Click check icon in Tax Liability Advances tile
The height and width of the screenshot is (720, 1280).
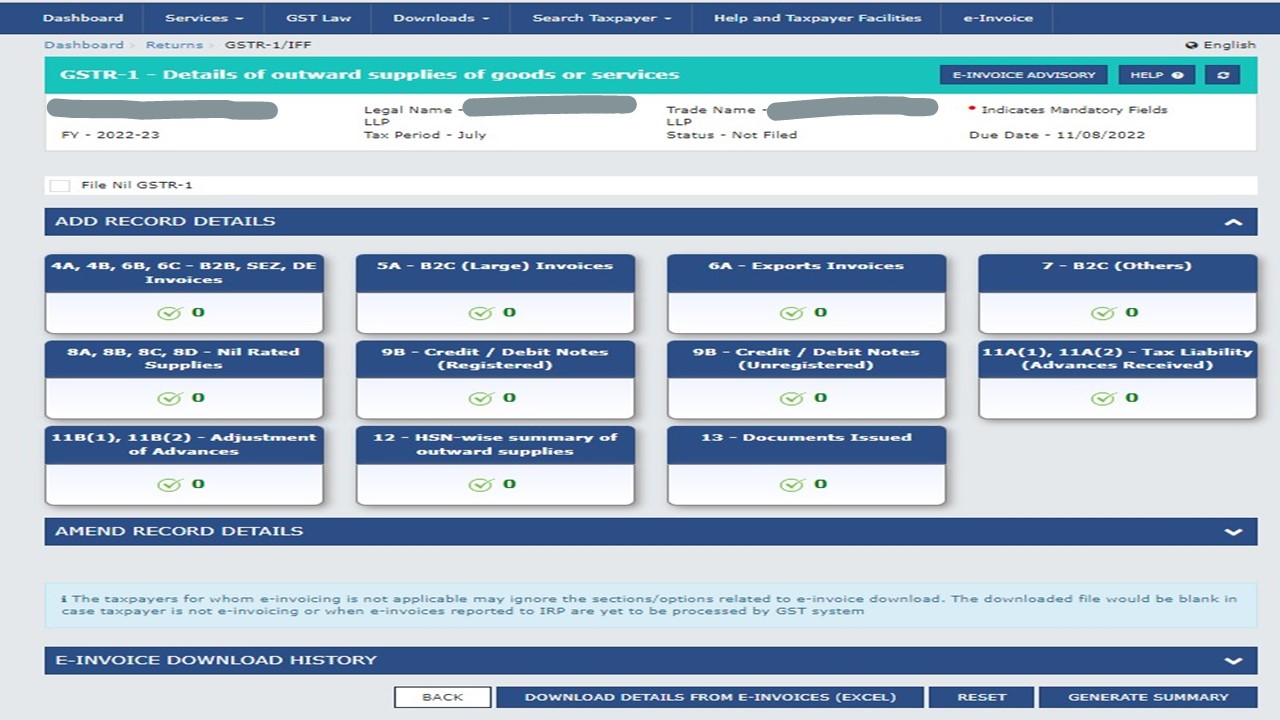click(1102, 398)
